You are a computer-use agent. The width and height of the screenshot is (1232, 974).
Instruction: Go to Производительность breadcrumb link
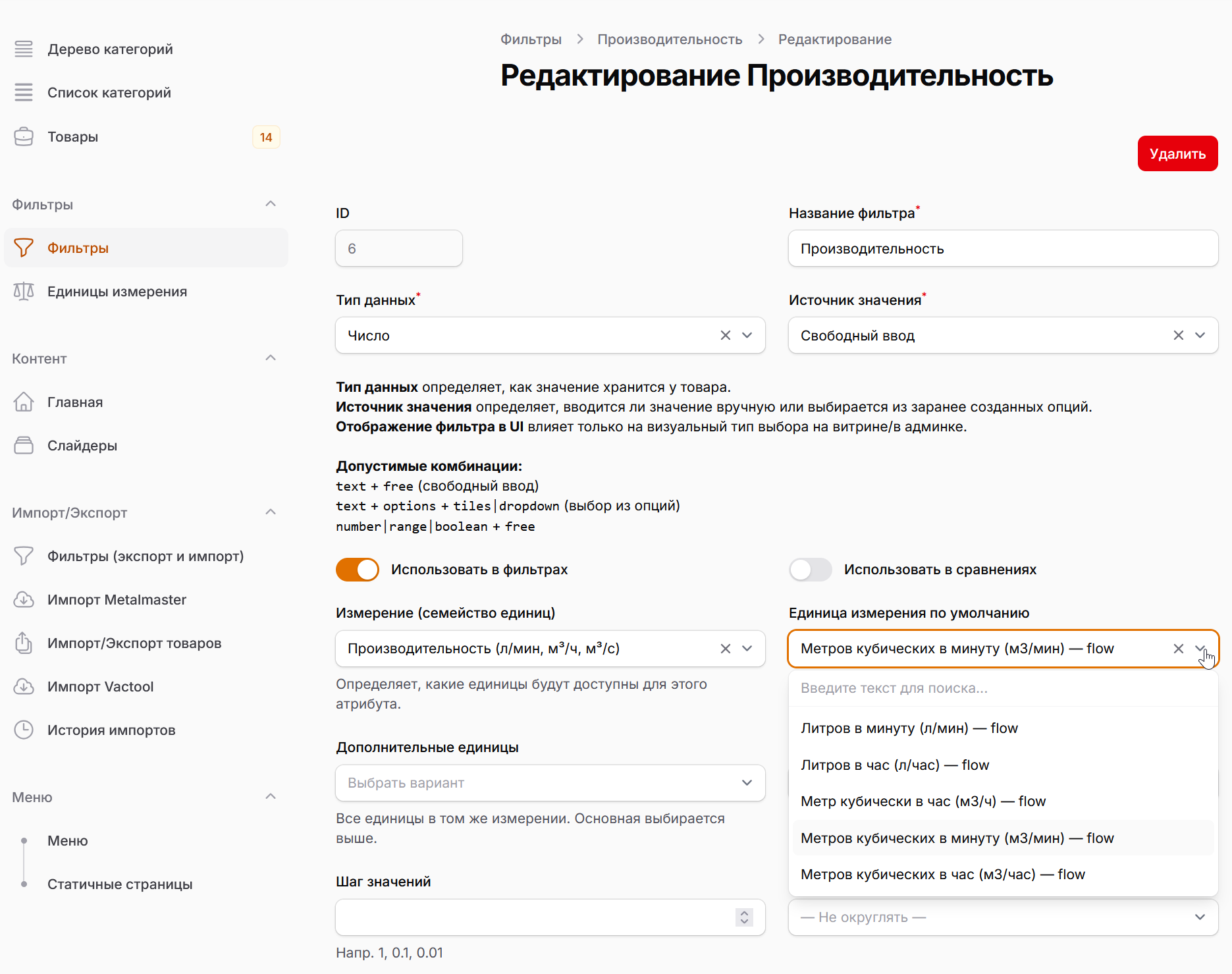(670, 40)
